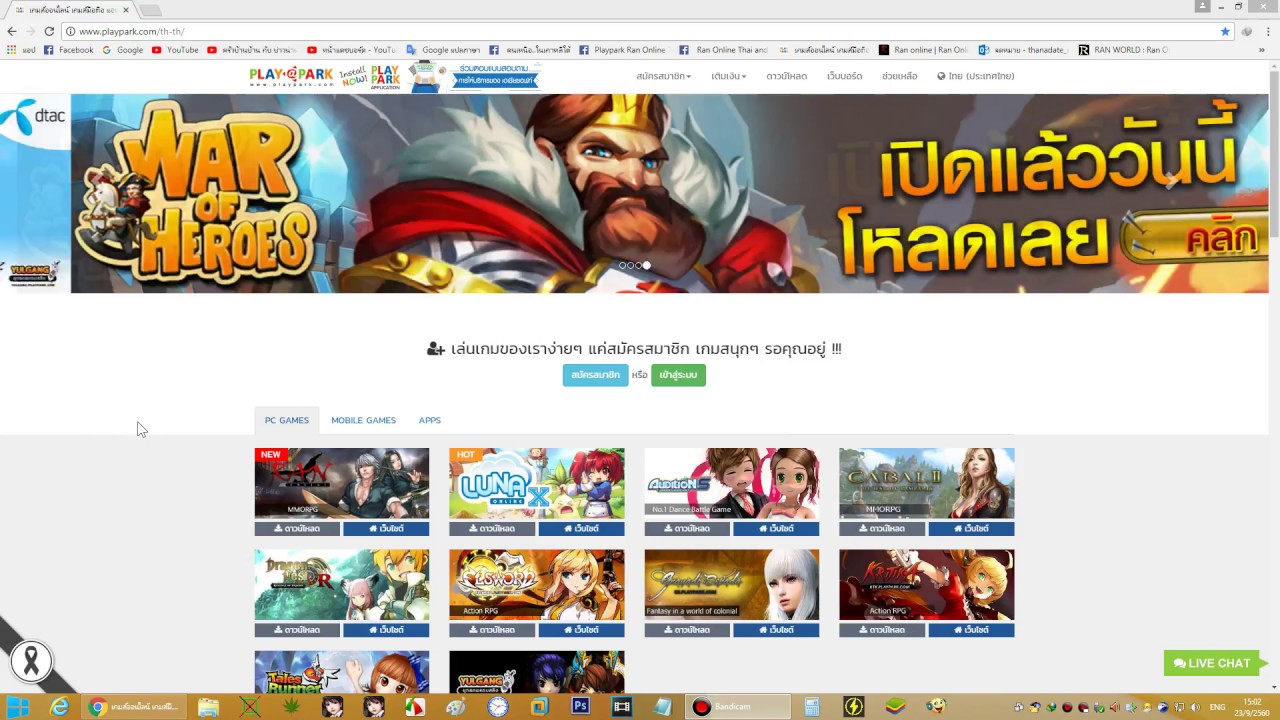Viewport: 1280px width, 720px height.
Task: Select the first carousel indicator dot
Action: (622, 265)
